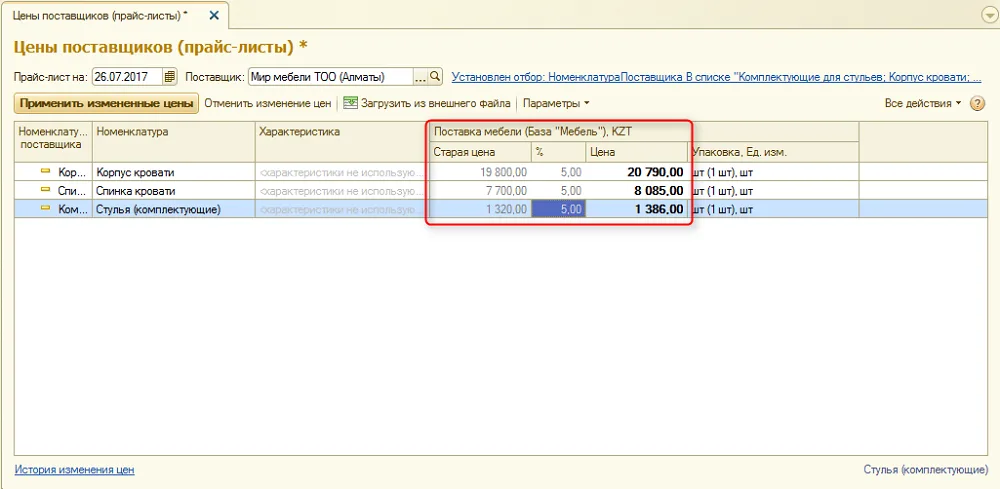This screenshot has height=489, width=1000.
Task: Click the Прайс-лист на date field 26.07.2017
Action: 128,77
